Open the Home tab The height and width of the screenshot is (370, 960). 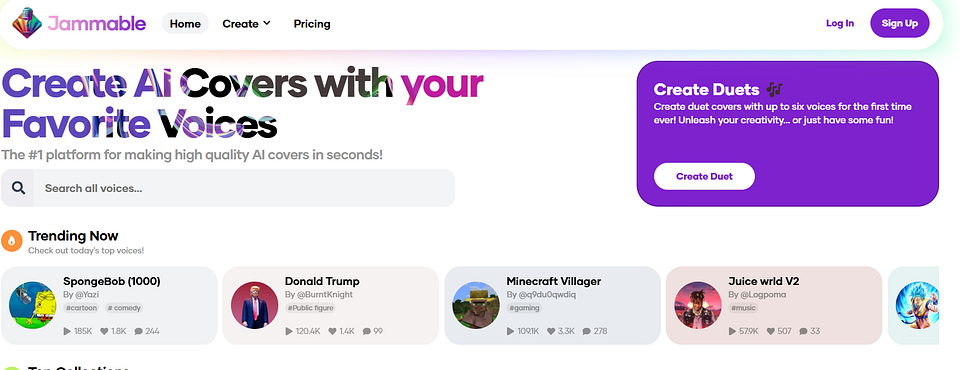[185, 24]
